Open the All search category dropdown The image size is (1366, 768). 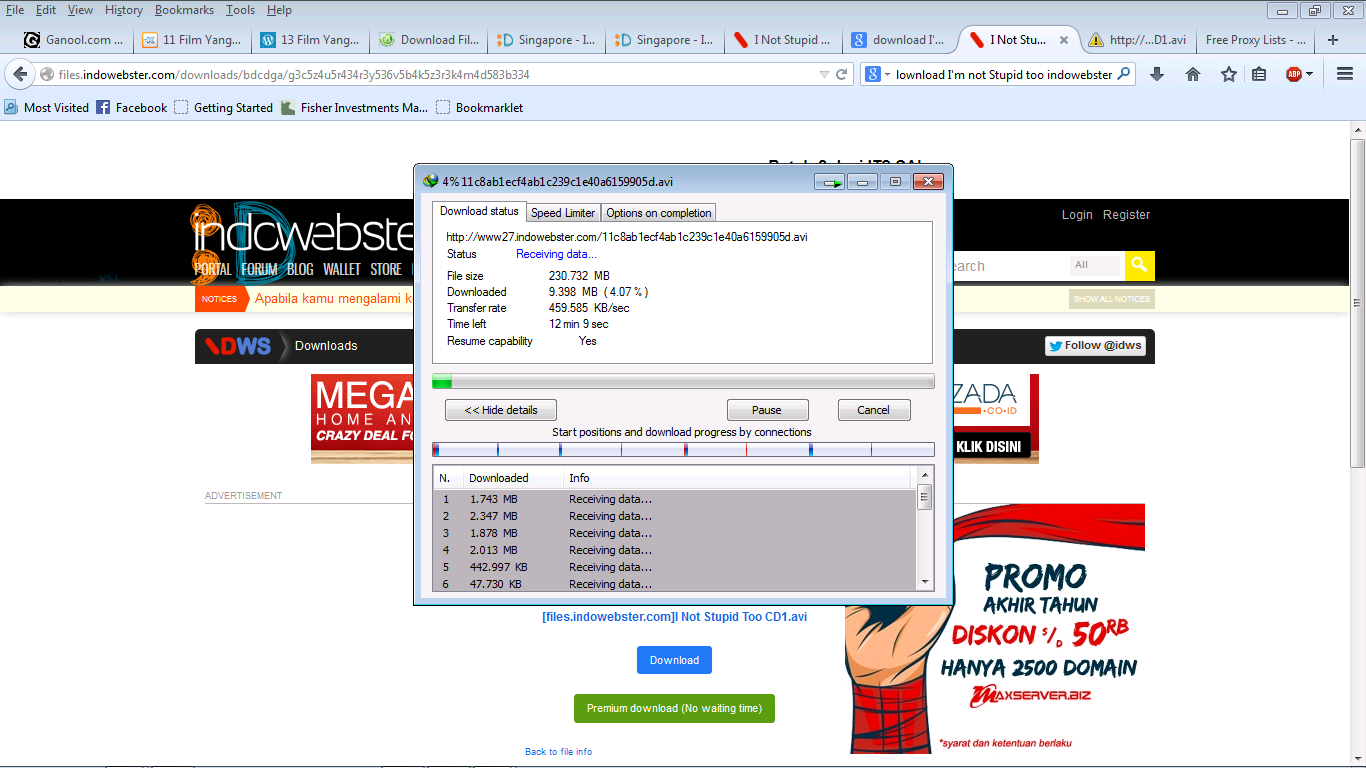(x=1097, y=266)
